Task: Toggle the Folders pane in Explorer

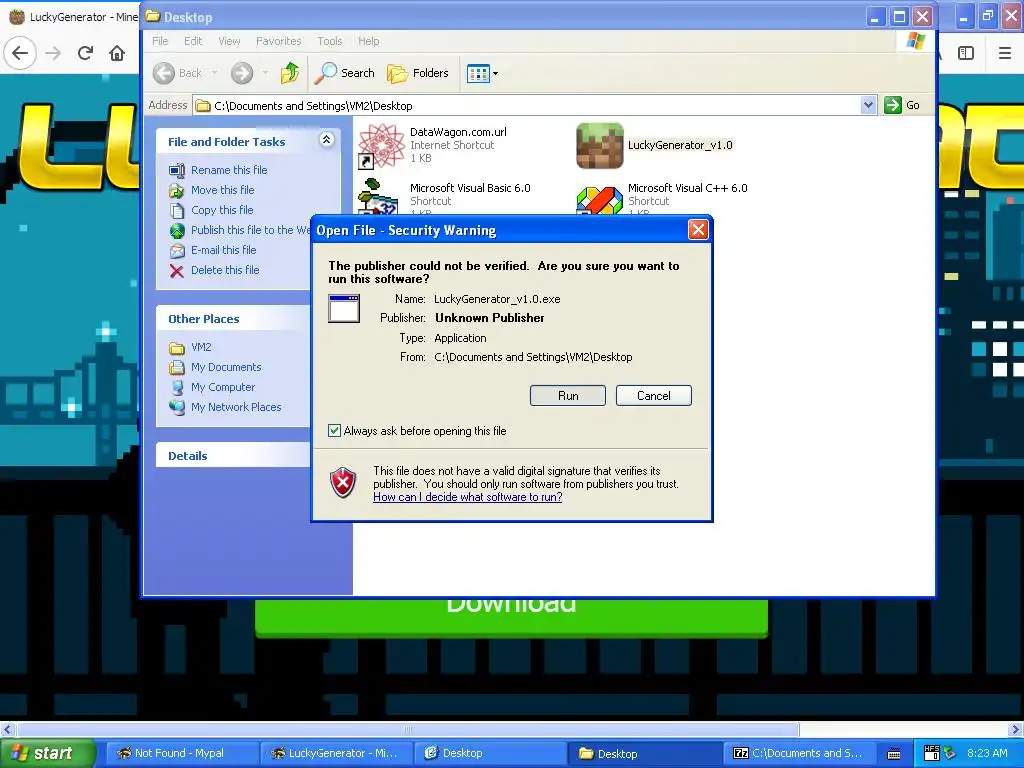Action: (418, 73)
